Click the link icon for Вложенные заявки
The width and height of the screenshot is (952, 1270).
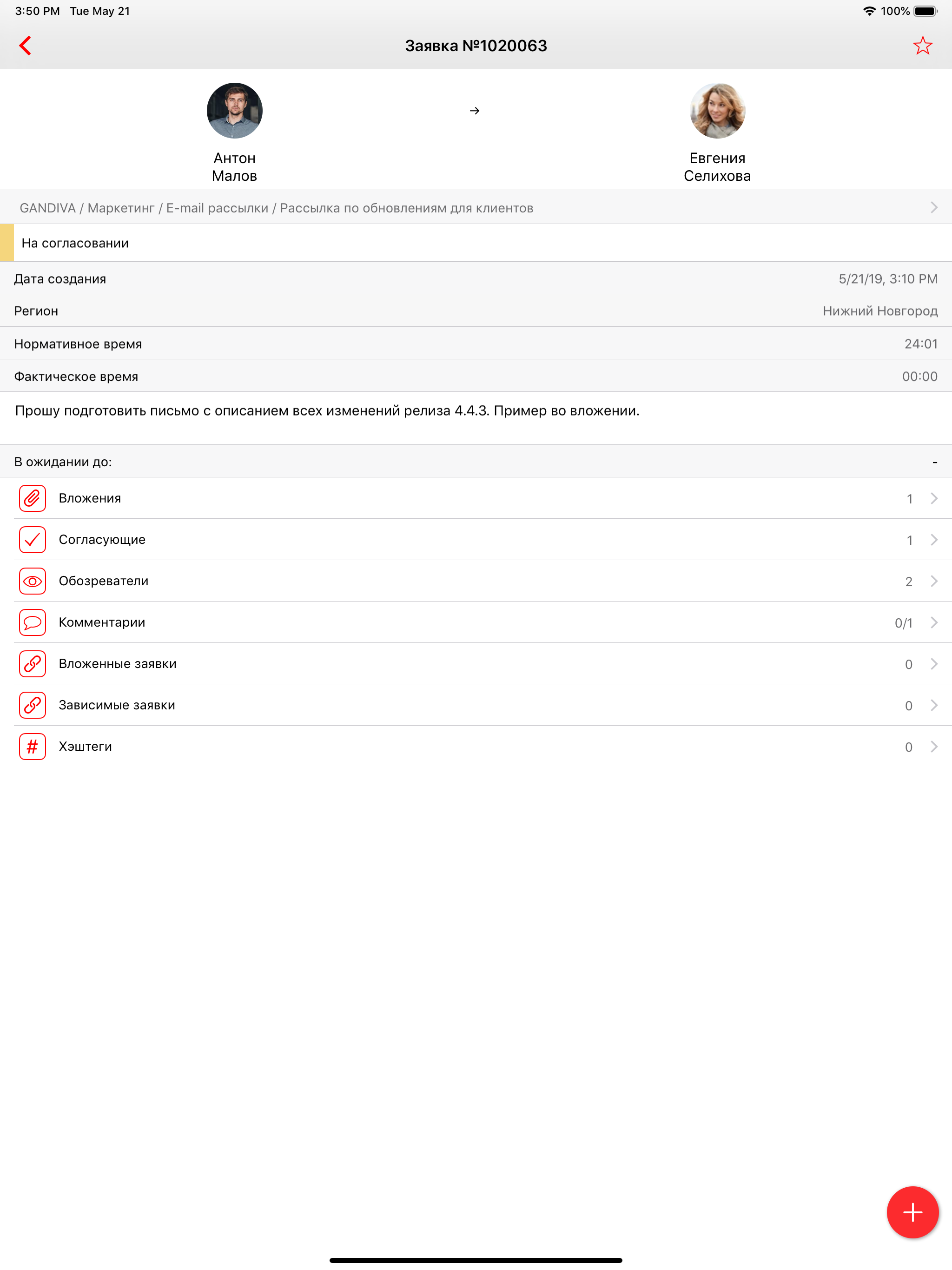[33, 664]
